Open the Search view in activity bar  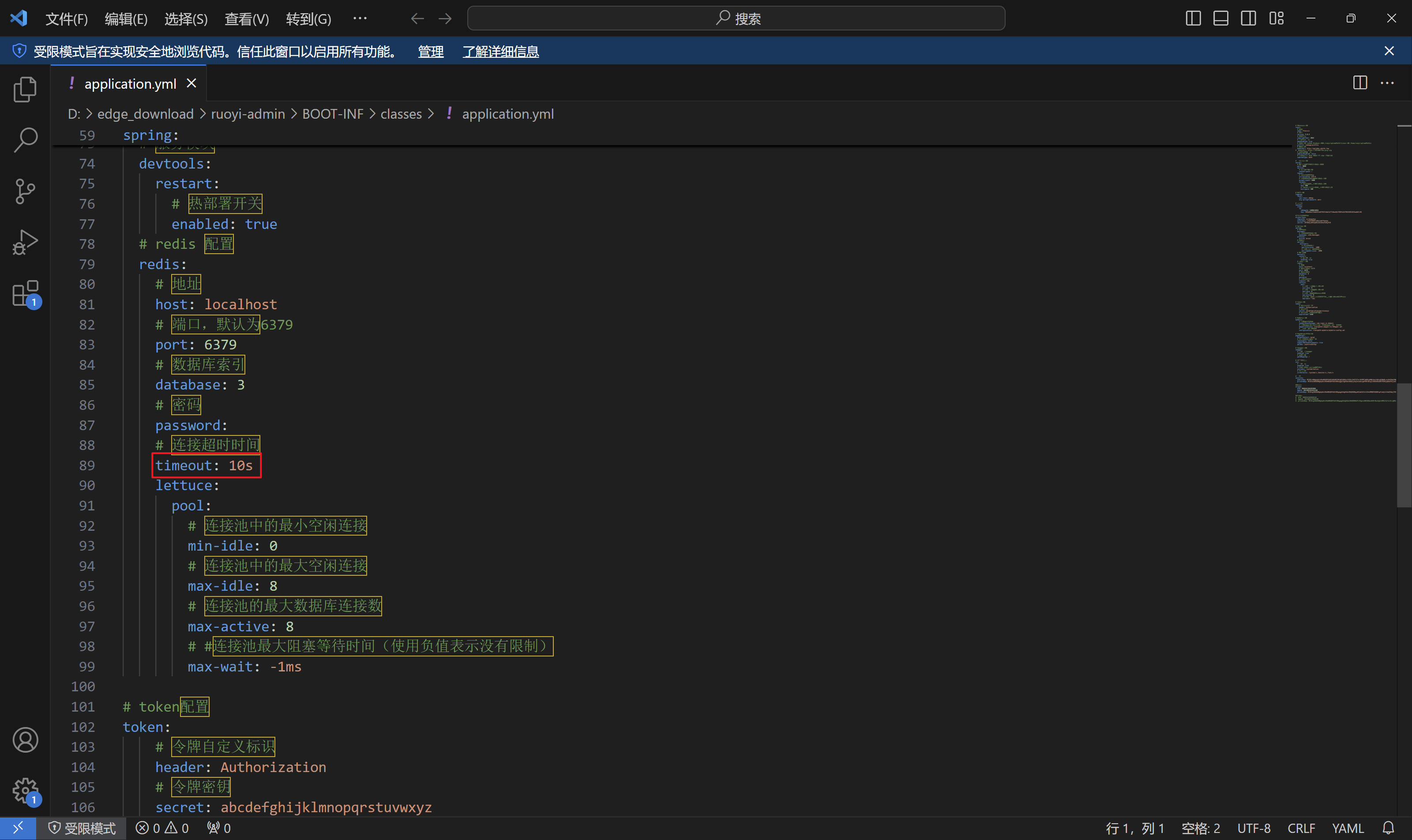click(x=25, y=140)
